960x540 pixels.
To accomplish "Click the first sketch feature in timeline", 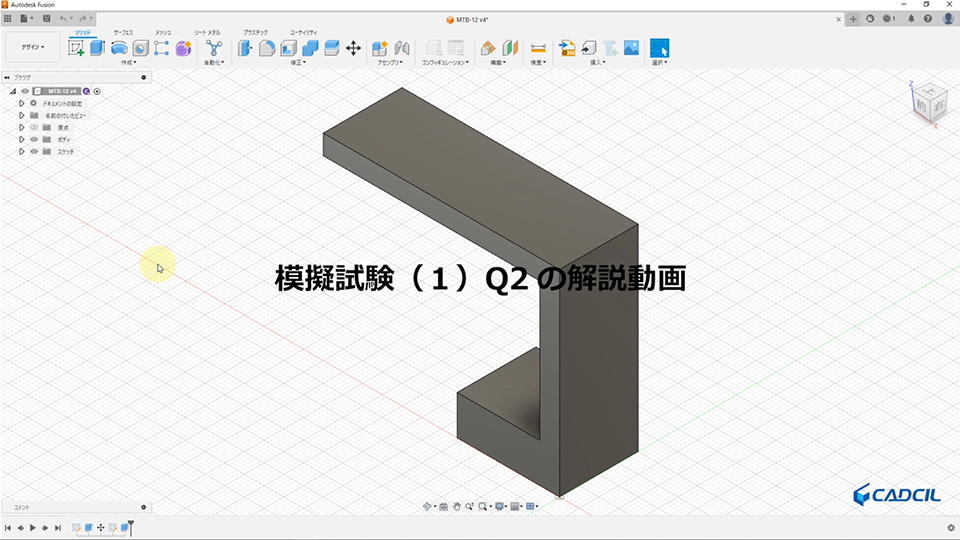I will (77, 528).
